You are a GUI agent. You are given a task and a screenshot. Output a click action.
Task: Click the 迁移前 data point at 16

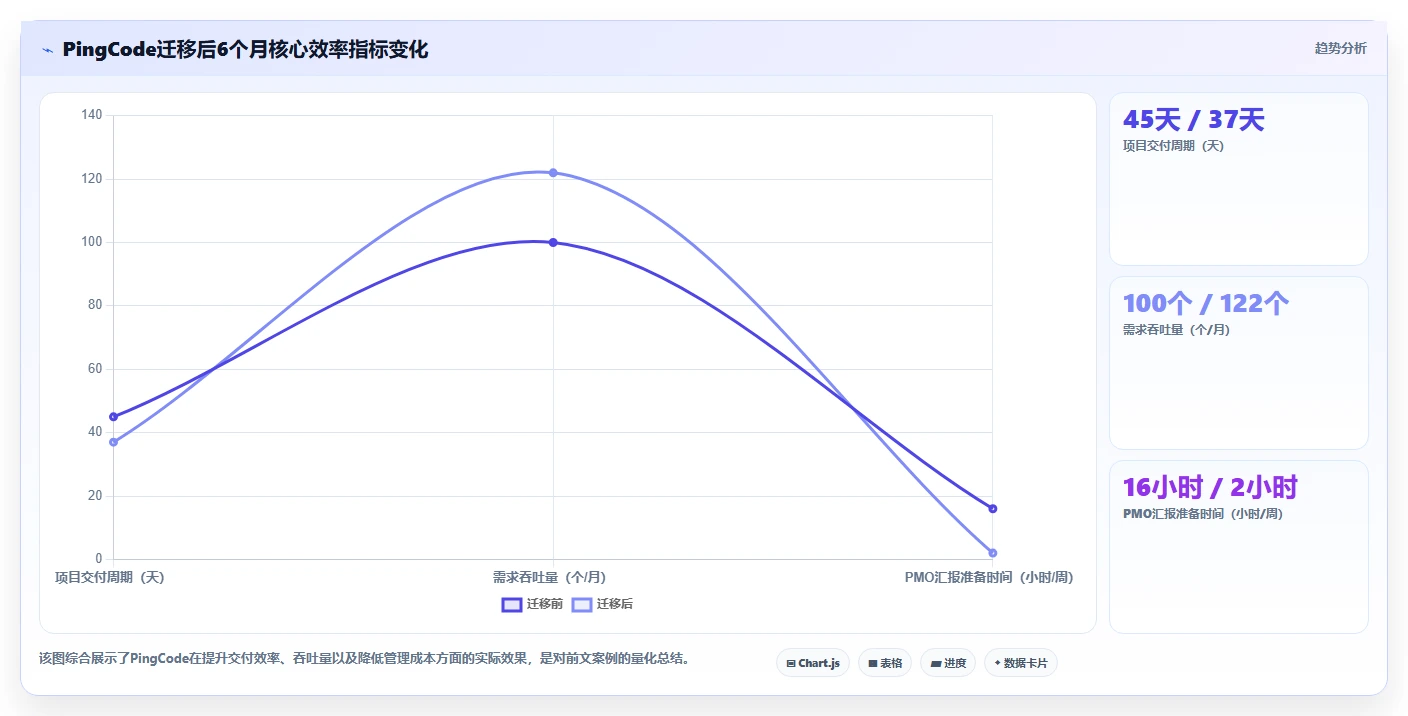[x=993, y=509]
